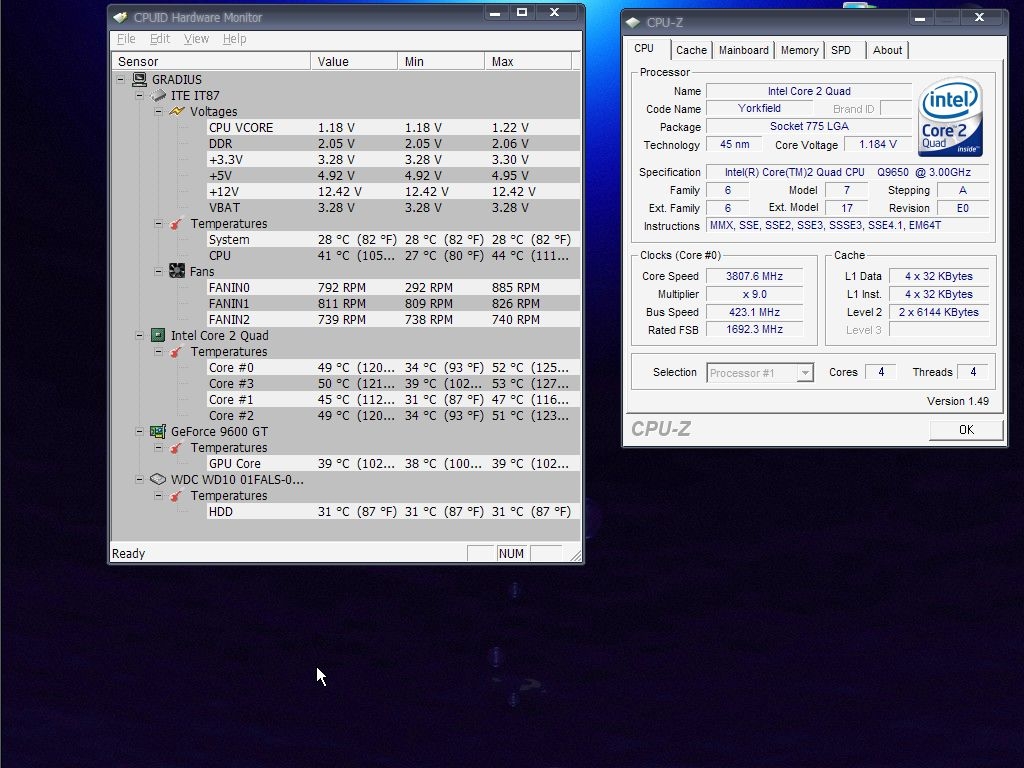Click the Fans icon in the sensor tree
The height and width of the screenshot is (768, 1024).
[x=177, y=271]
